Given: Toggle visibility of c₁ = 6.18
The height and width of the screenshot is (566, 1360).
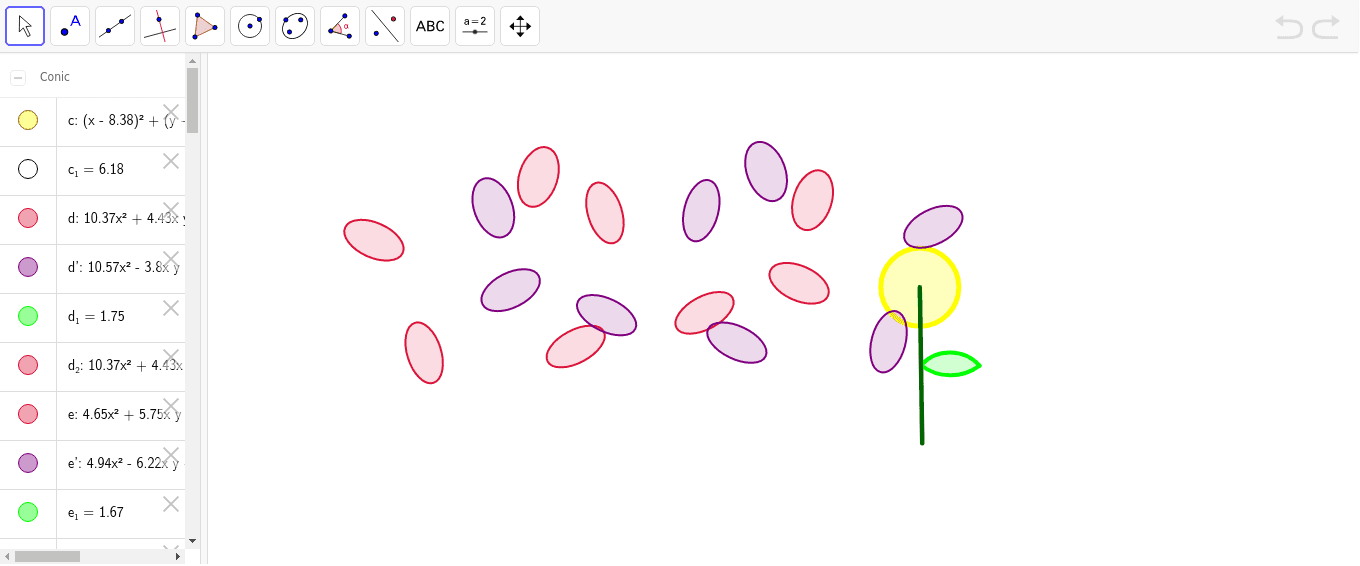Looking at the screenshot, I should (x=28, y=169).
